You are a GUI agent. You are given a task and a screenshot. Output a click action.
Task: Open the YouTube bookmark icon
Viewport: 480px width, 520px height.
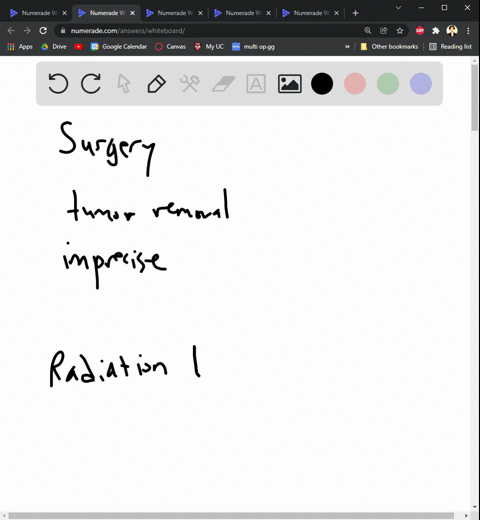tap(79, 47)
